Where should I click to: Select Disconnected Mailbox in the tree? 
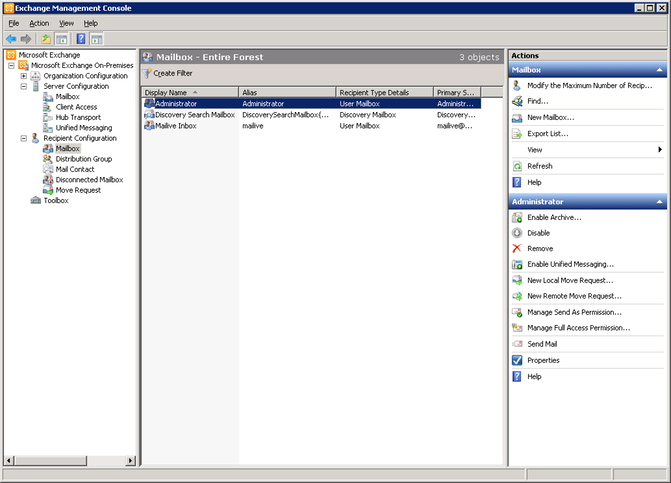pyautogui.click(x=89, y=180)
